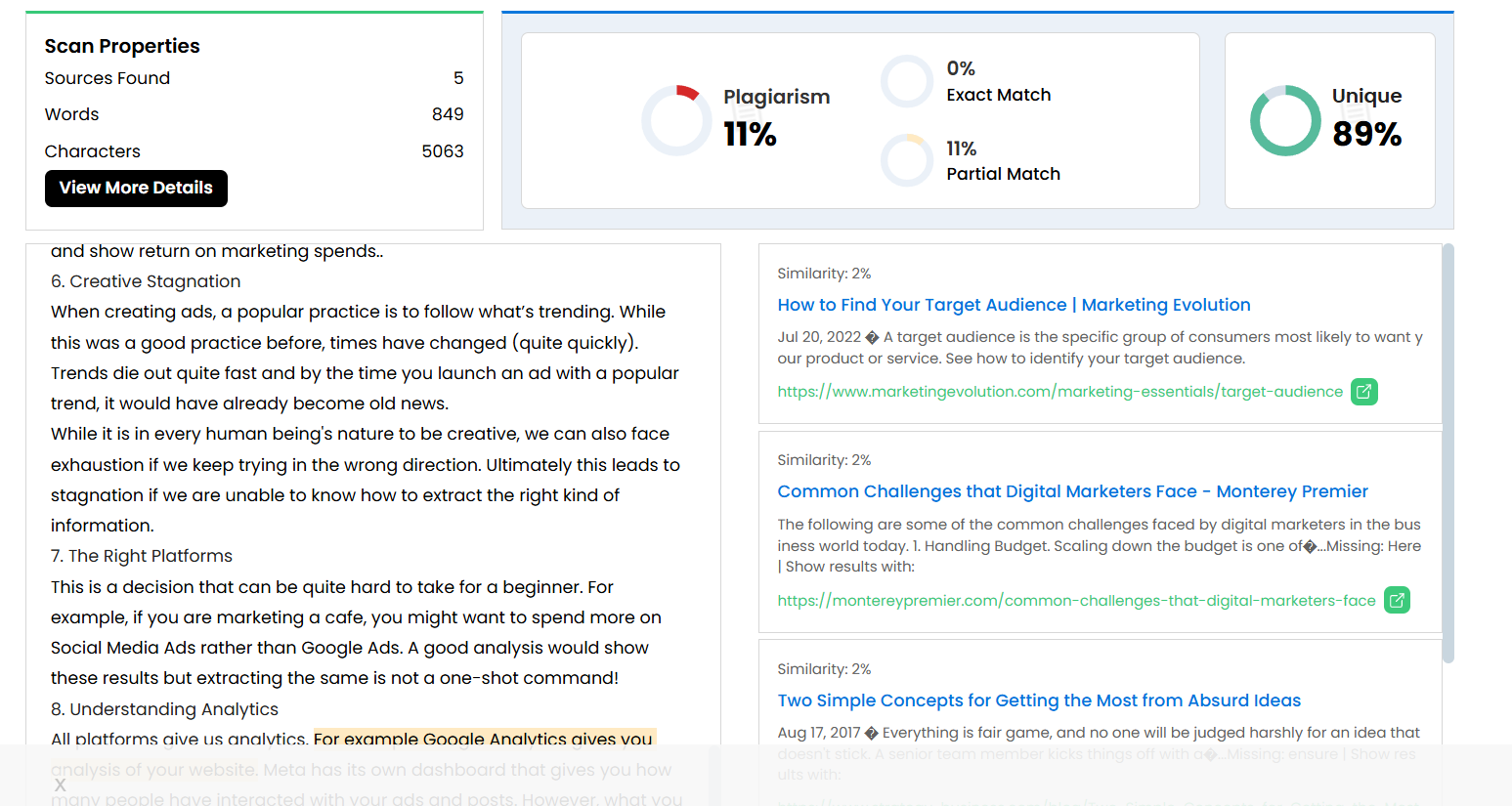Viewport: 1512px width, 806px height.
Task: Click the Partial Match 11% ring
Action: tap(907, 160)
